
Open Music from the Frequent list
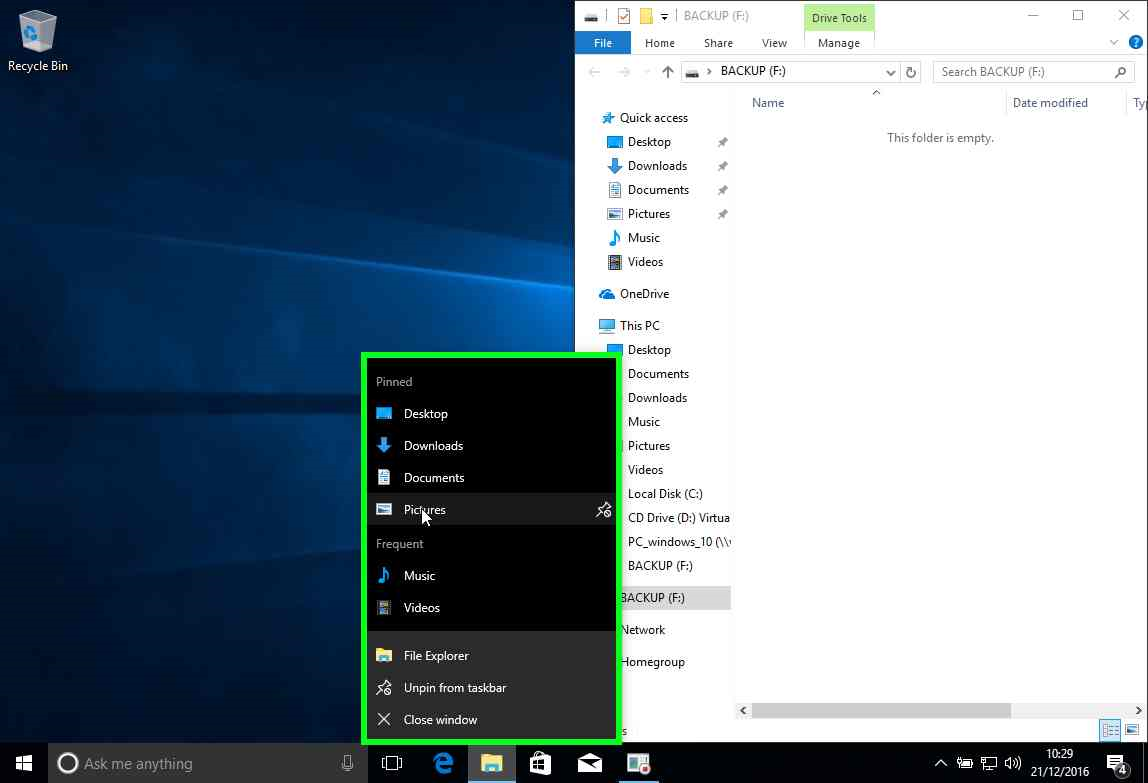coord(491,576)
